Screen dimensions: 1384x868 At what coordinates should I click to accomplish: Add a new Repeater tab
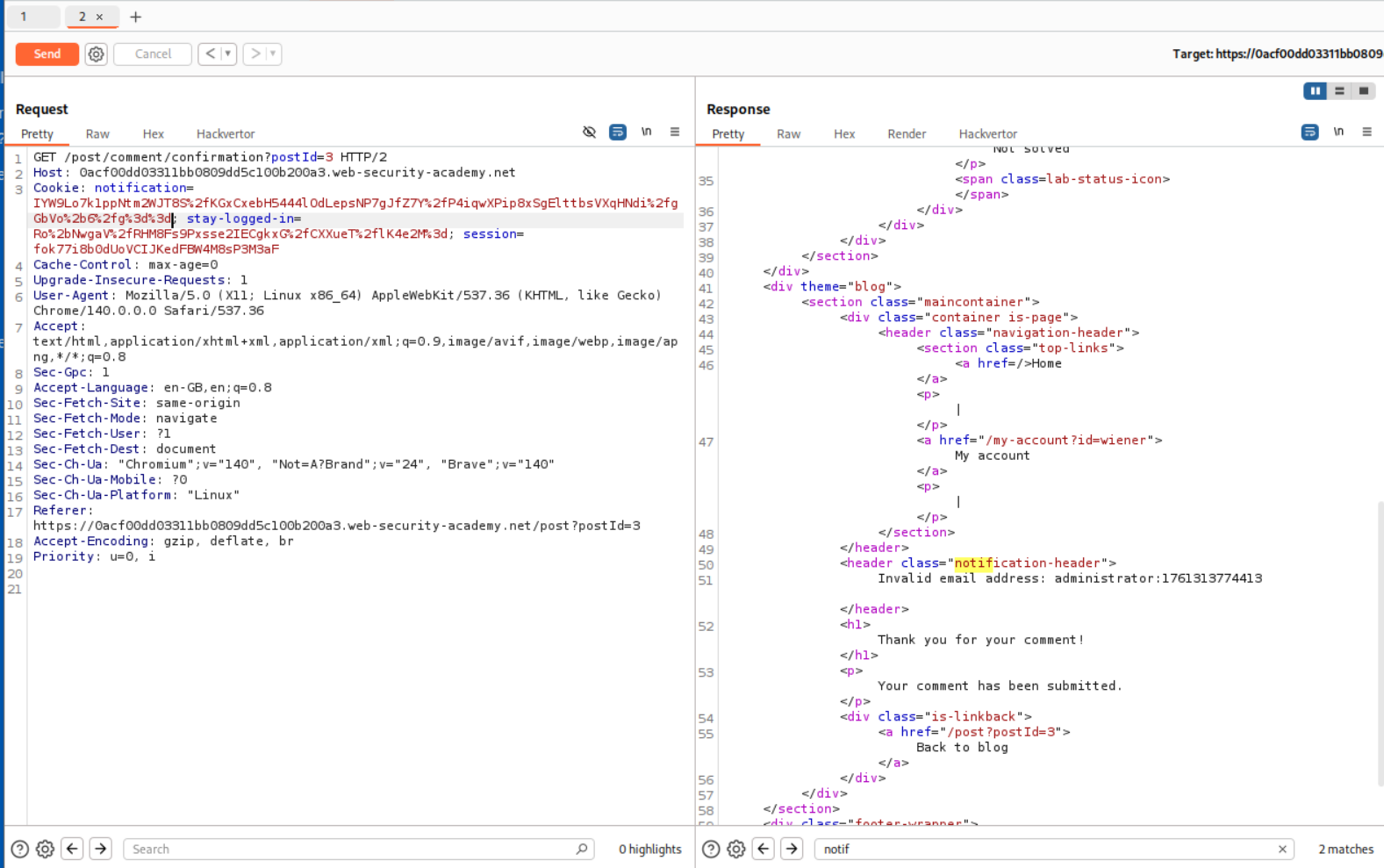pos(135,17)
